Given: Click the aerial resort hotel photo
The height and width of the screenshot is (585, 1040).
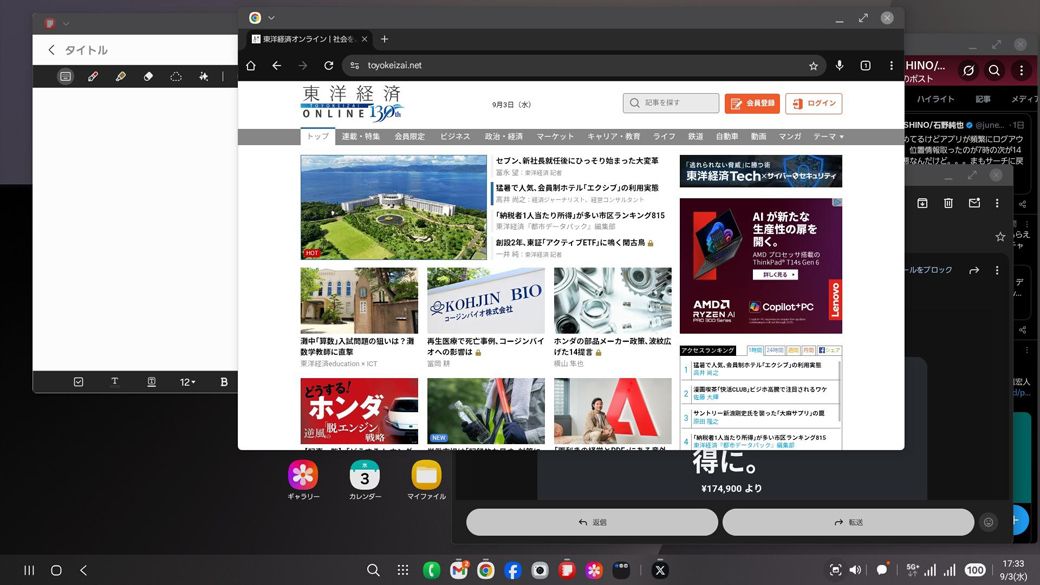Looking at the screenshot, I should click(393, 207).
